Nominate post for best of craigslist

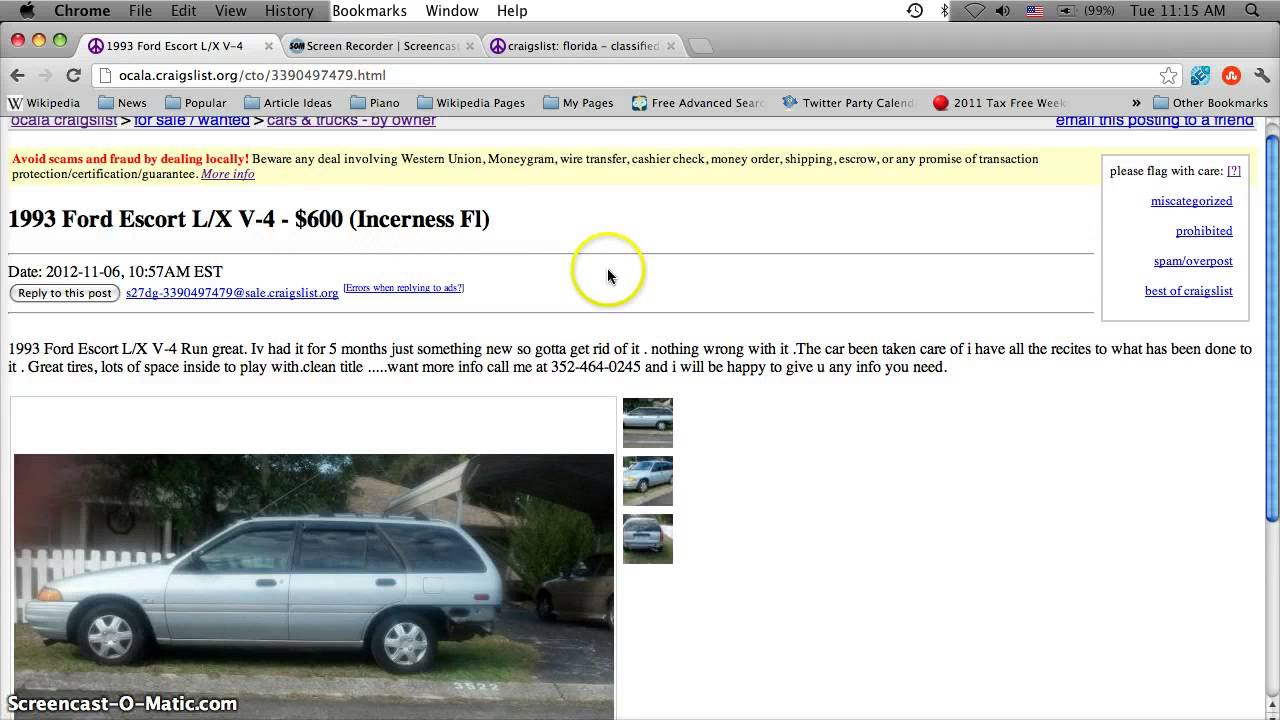click(1188, 291)
